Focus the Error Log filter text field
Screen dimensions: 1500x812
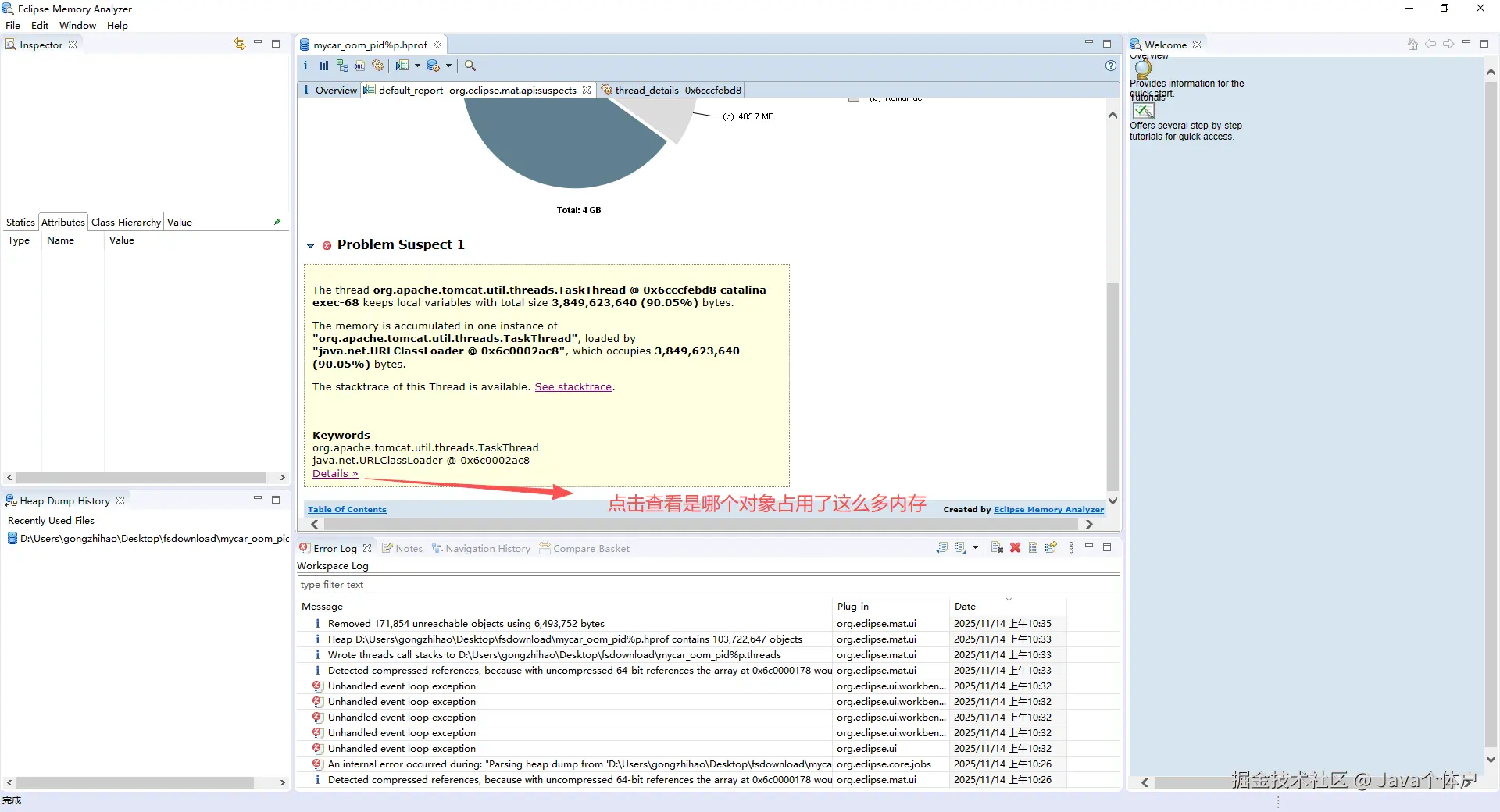[709, 584]
